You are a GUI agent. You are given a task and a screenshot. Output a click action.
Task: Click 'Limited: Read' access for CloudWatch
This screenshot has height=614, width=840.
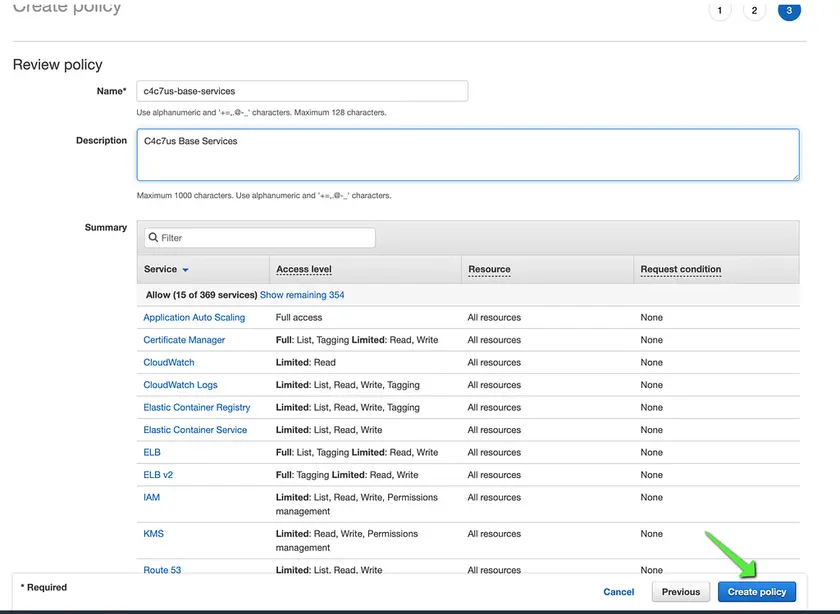tap(305, 362)
